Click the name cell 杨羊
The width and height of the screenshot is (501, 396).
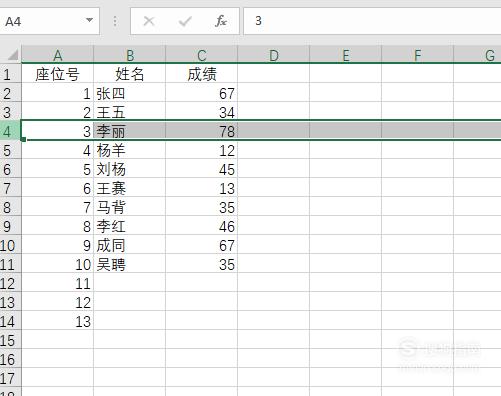[x=130, y=150]
